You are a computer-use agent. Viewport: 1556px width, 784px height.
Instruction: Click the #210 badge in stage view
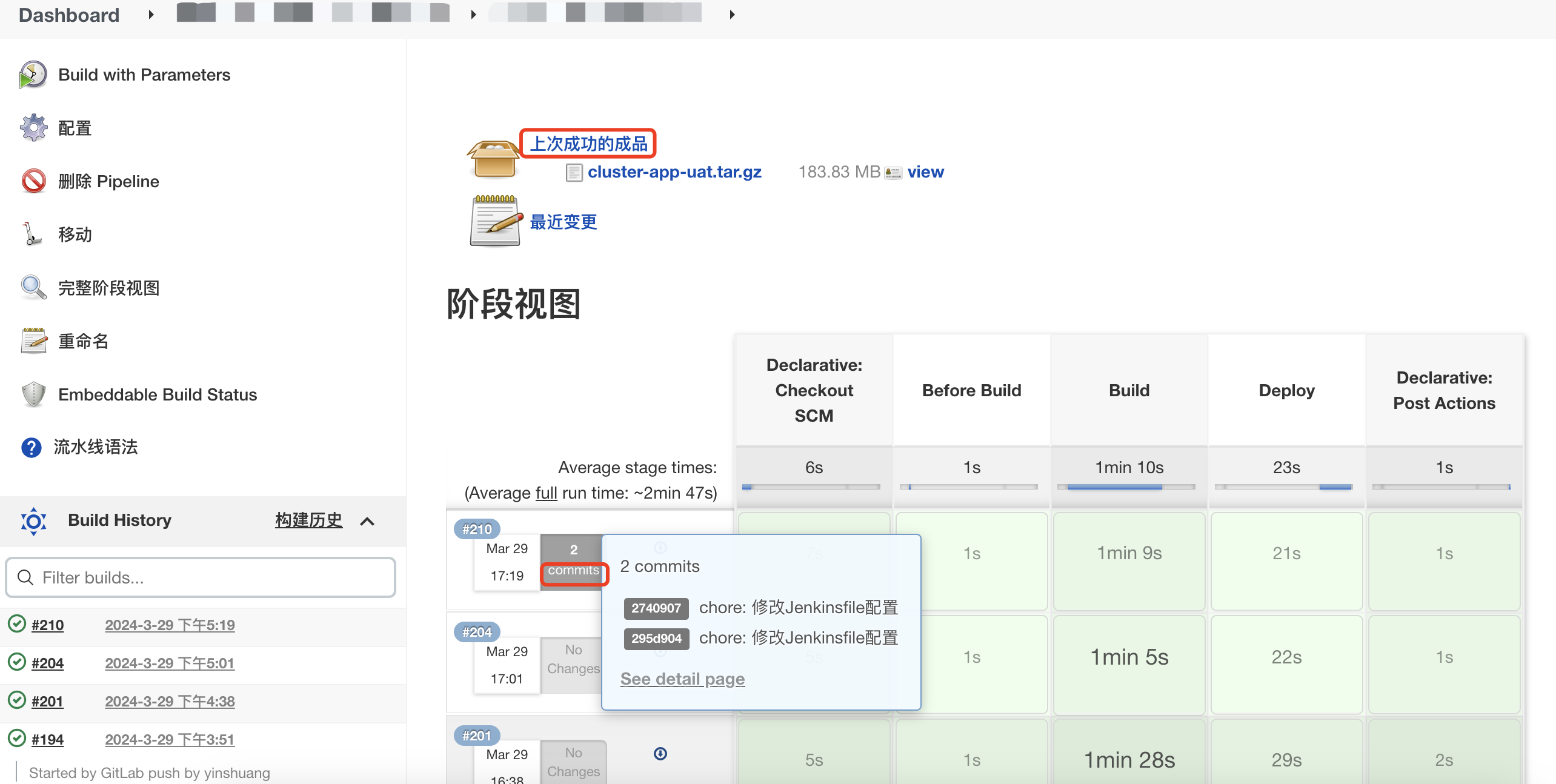pyautogui.click(x=477, y=529)
